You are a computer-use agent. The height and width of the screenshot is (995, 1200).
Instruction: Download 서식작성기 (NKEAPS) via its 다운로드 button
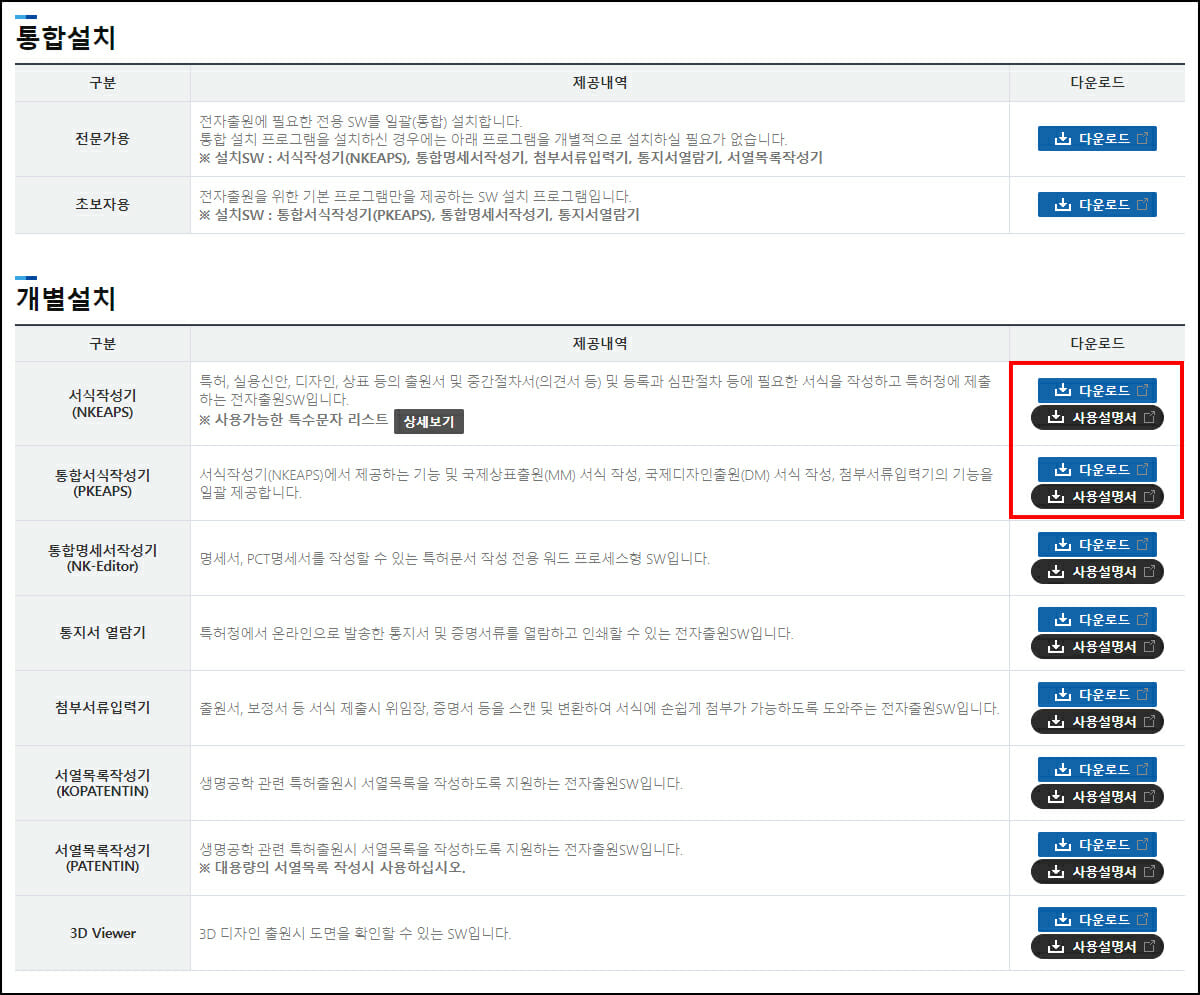[x=1097, y=390]
